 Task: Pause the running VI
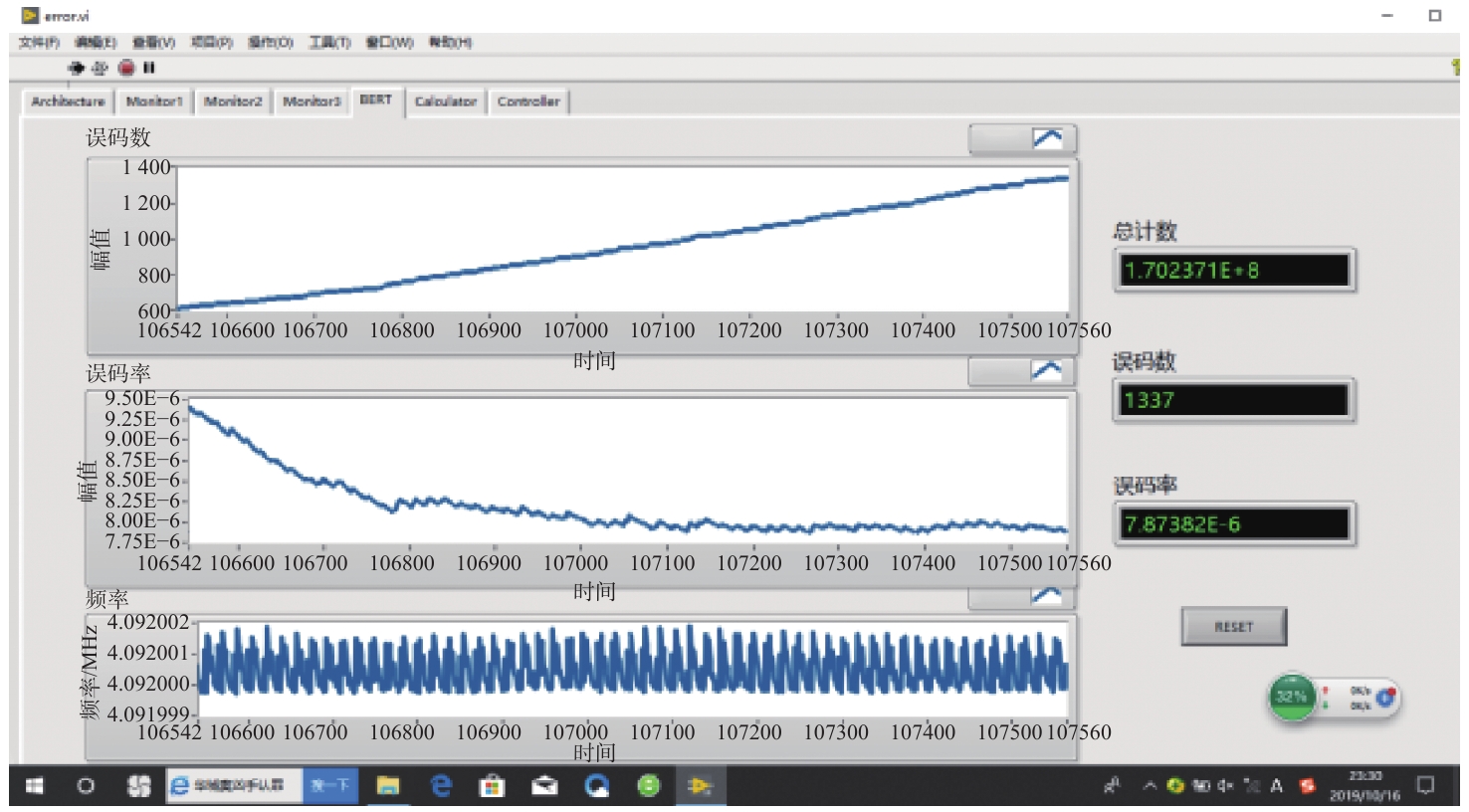tap(149, 68)
